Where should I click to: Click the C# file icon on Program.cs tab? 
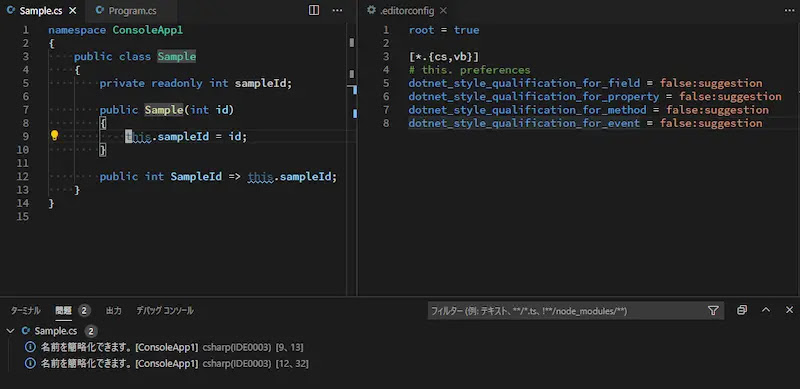tap(99, 11)
